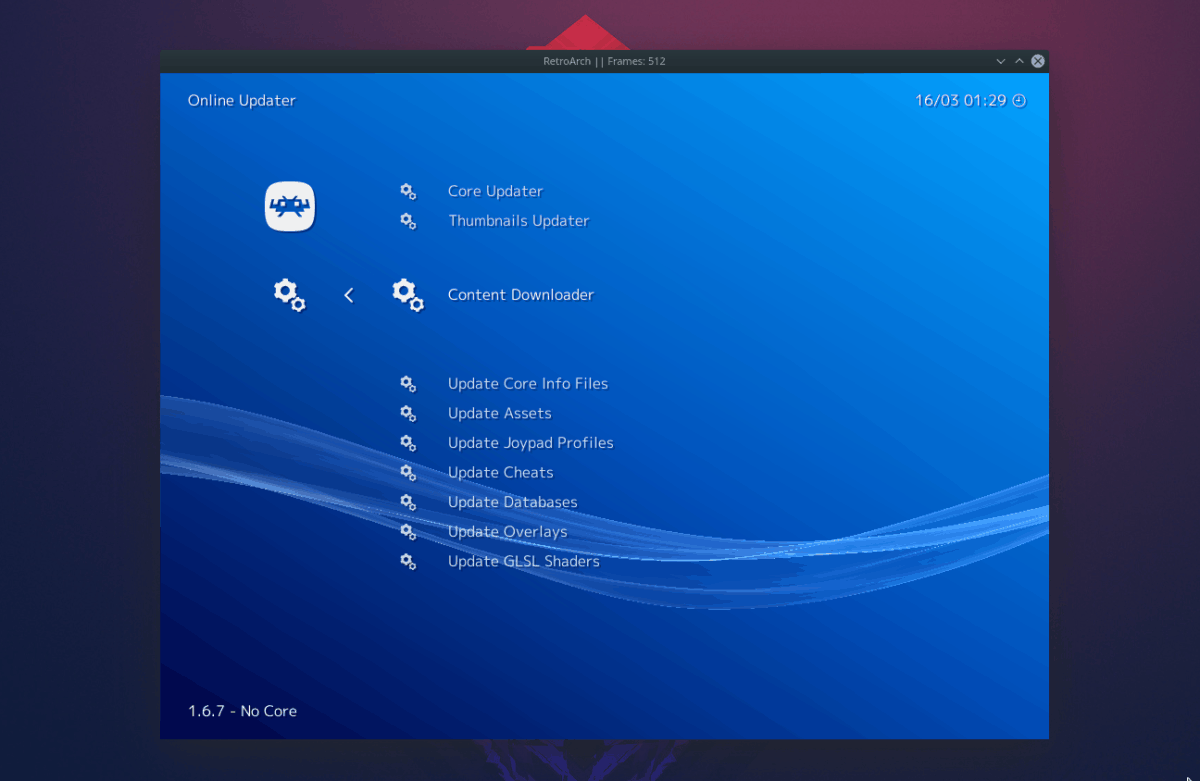Click the Thumbnails Updater gear icon

pyautogui.click(x=408, y=221)
